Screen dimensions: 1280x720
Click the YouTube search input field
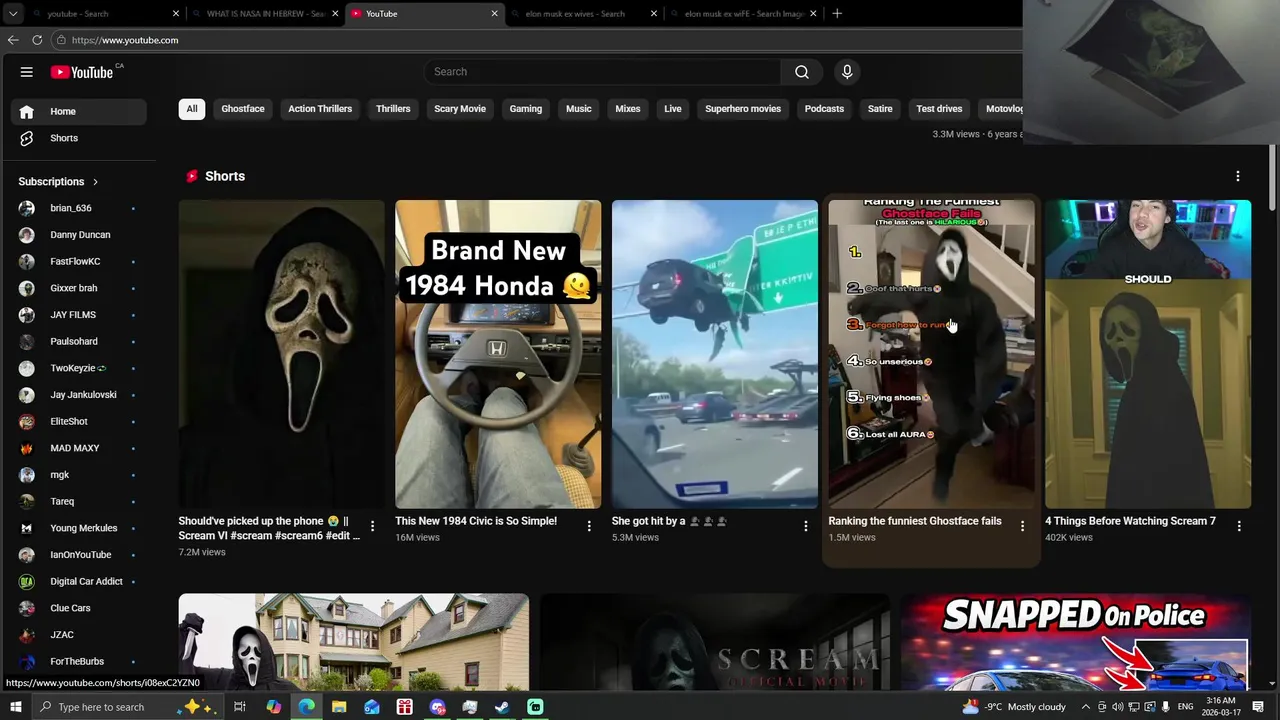pyautogui.click(x=603, y=72)
